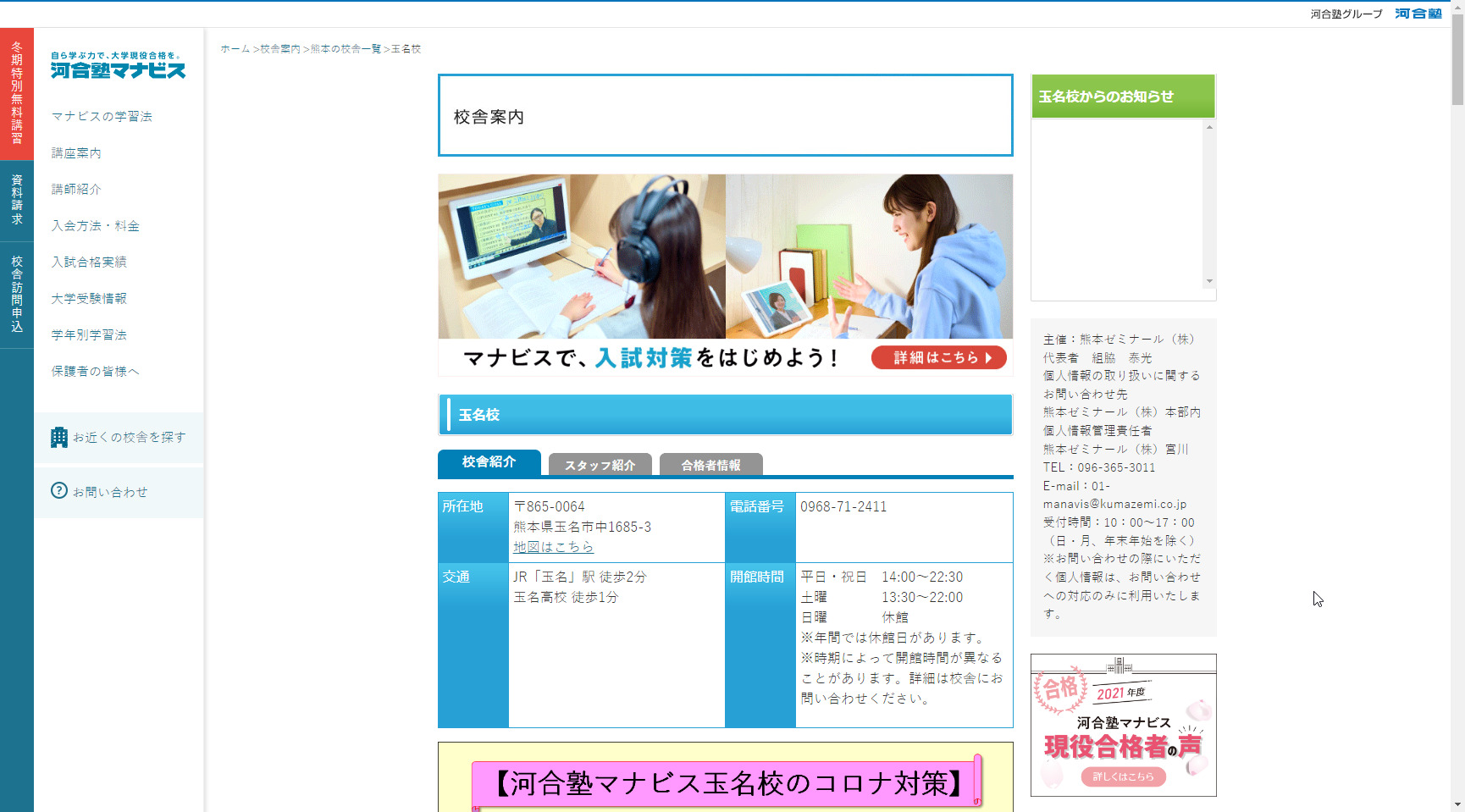Click 河合塾グループ link at top
Viewport: 1465px width, 812px height.
click(x=1346, y=14)
